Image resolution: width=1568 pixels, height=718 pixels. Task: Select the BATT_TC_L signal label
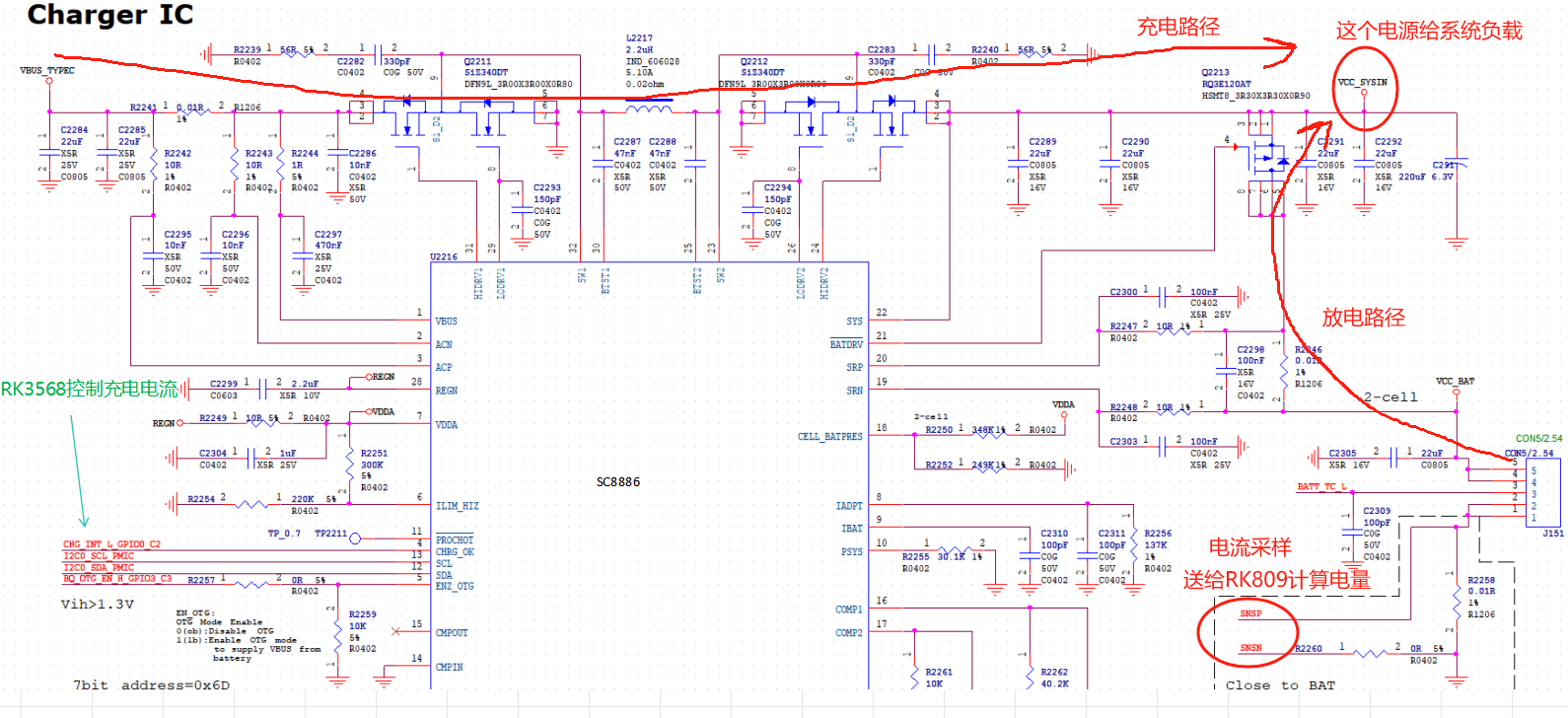(x=1321, y=487)
